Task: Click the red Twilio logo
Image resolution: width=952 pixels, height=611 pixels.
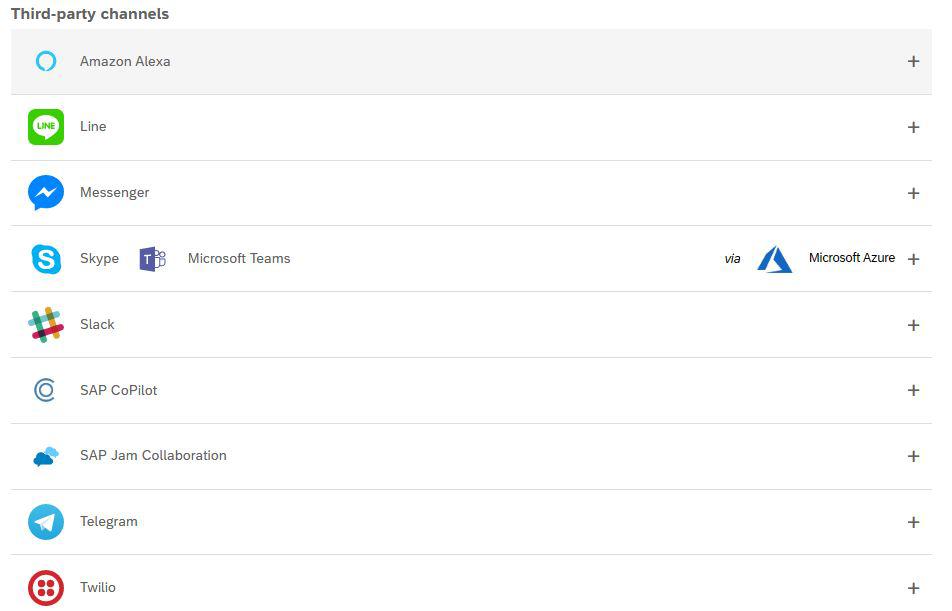Action: click(46, 588)
